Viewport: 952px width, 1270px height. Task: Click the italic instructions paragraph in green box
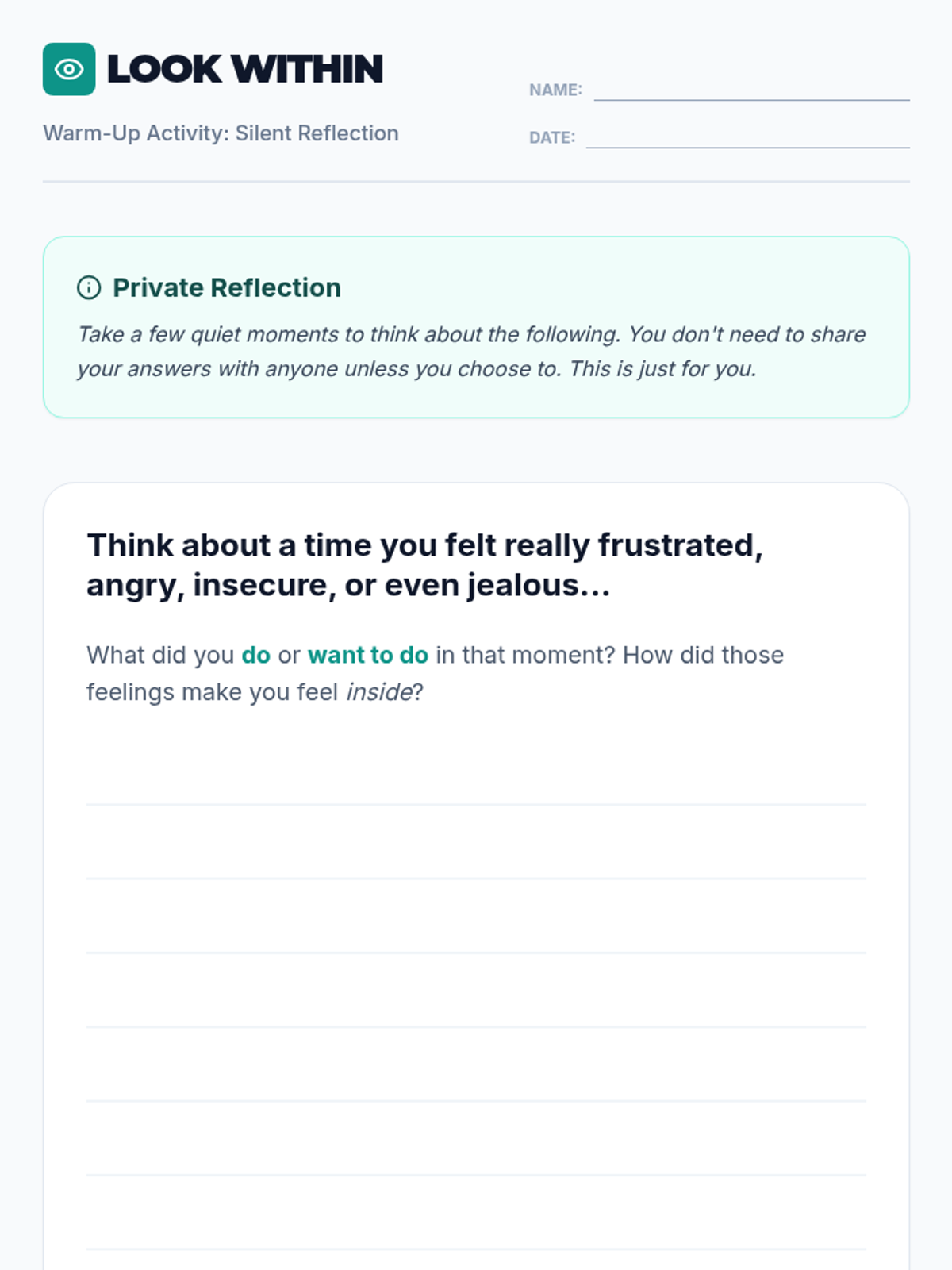(x=471, y=352)
